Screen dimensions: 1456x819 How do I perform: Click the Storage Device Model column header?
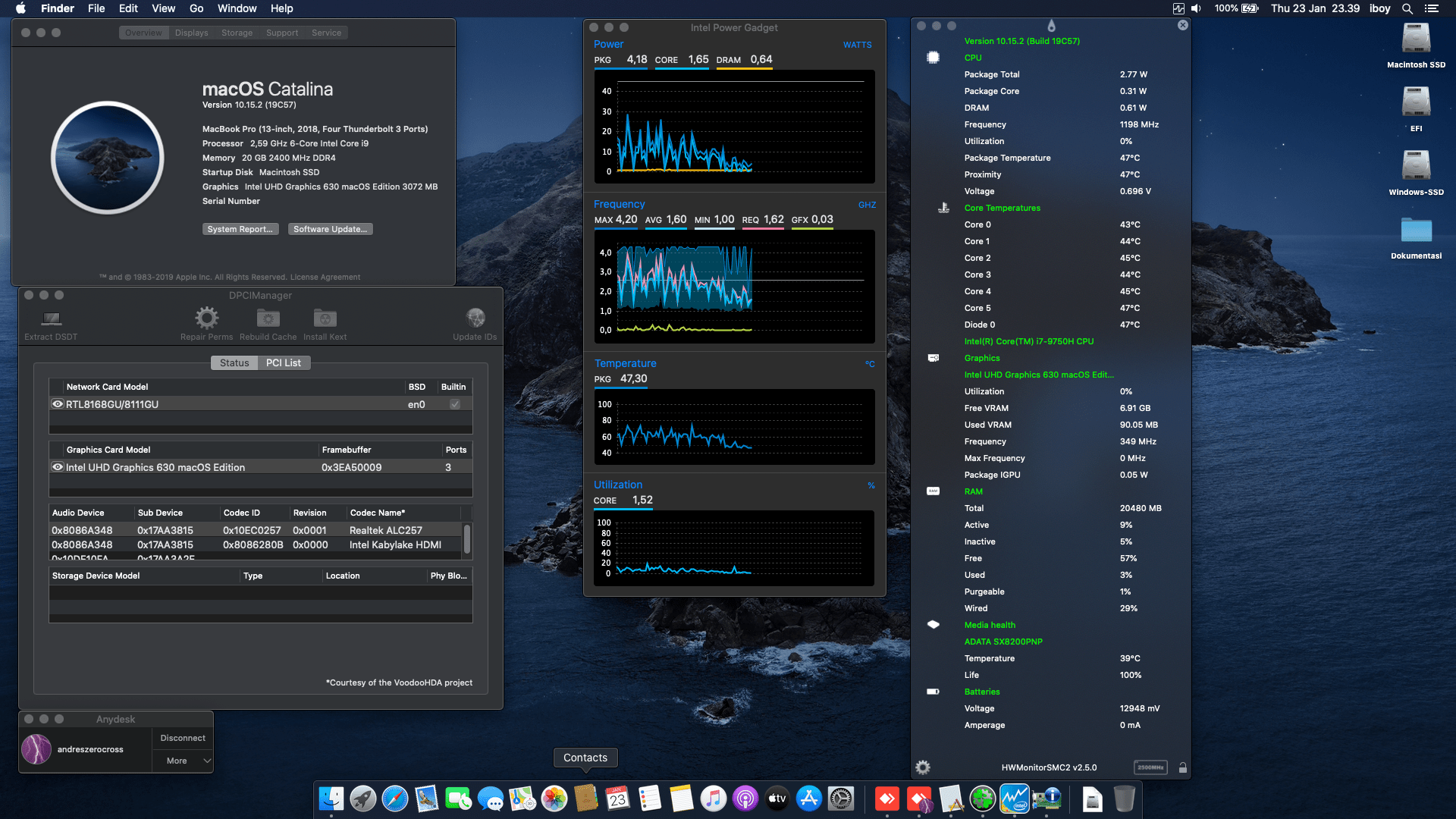click(144, 576)
